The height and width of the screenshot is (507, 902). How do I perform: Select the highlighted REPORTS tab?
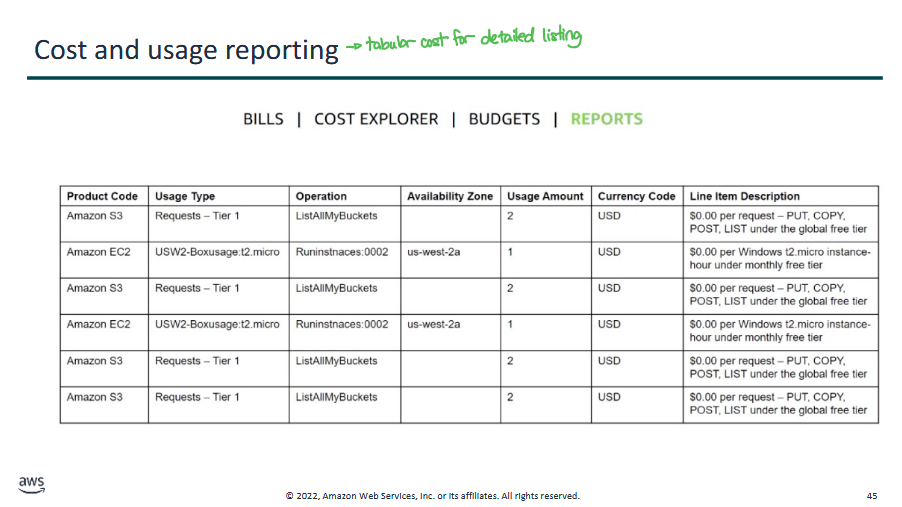point(606,119)
